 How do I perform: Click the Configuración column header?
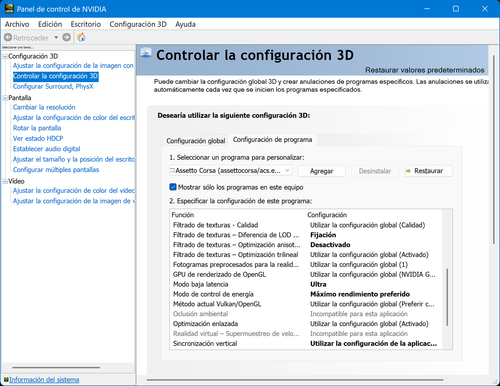point(373,215)
